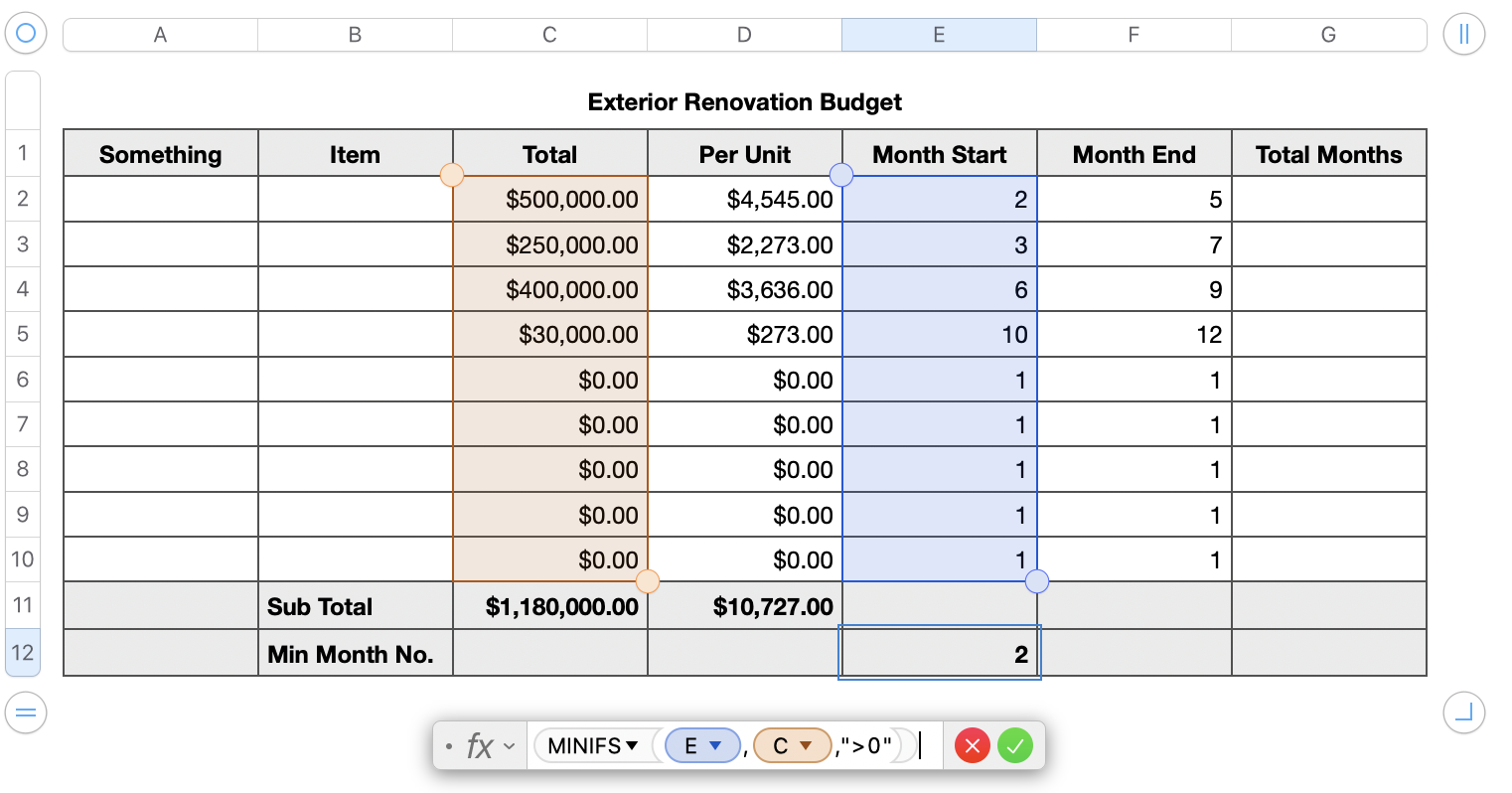Expand the chevron next to fx
This screenshot has height=793, width=1512.
pos(510,745)
